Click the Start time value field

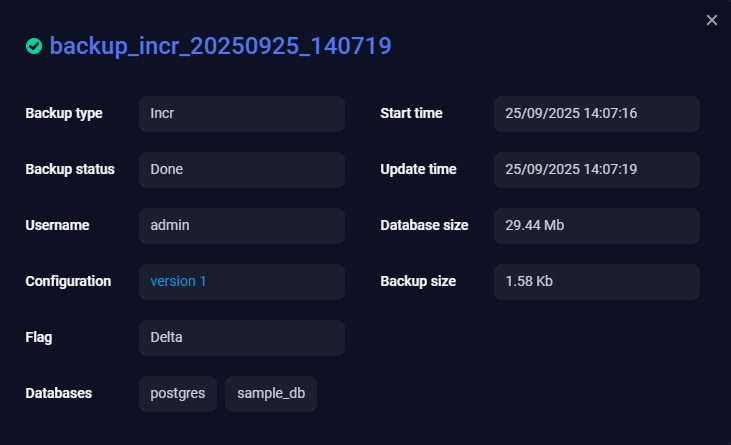[597, 114]
